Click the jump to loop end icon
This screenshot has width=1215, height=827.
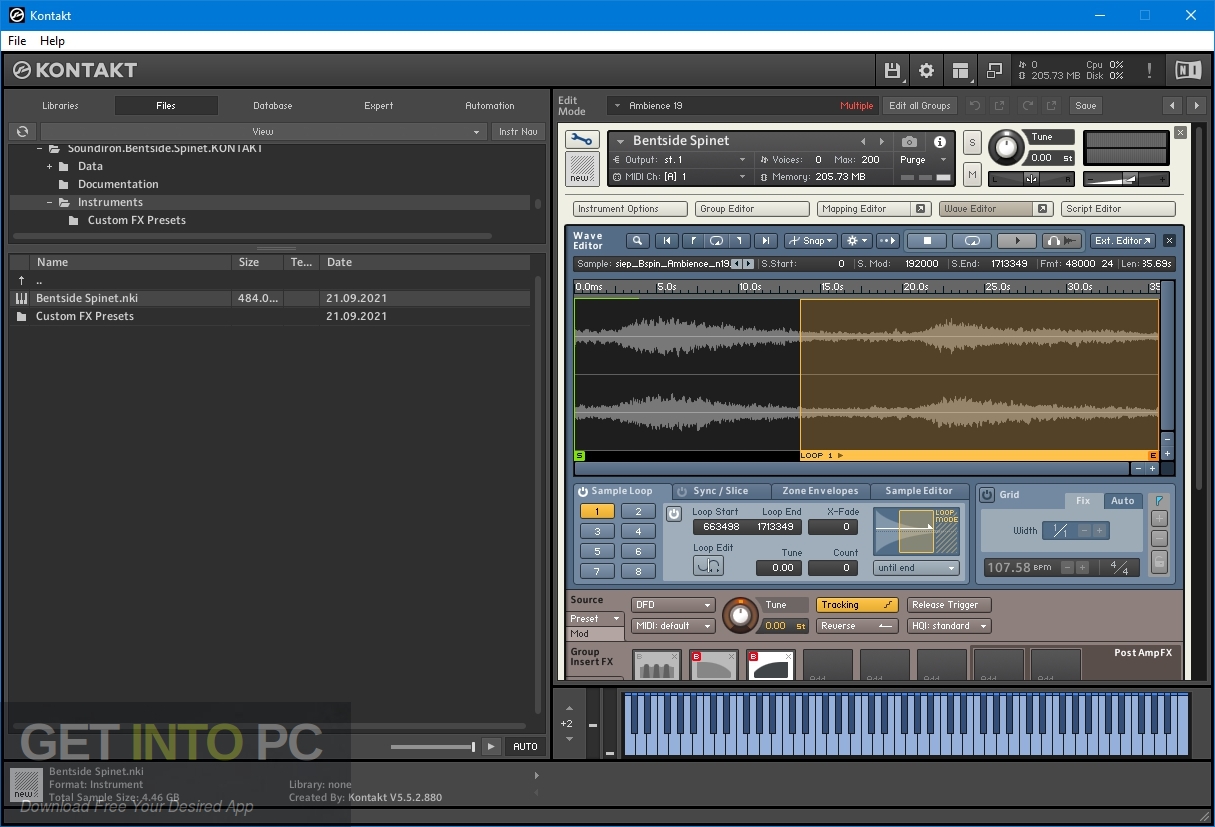[740, 240]
